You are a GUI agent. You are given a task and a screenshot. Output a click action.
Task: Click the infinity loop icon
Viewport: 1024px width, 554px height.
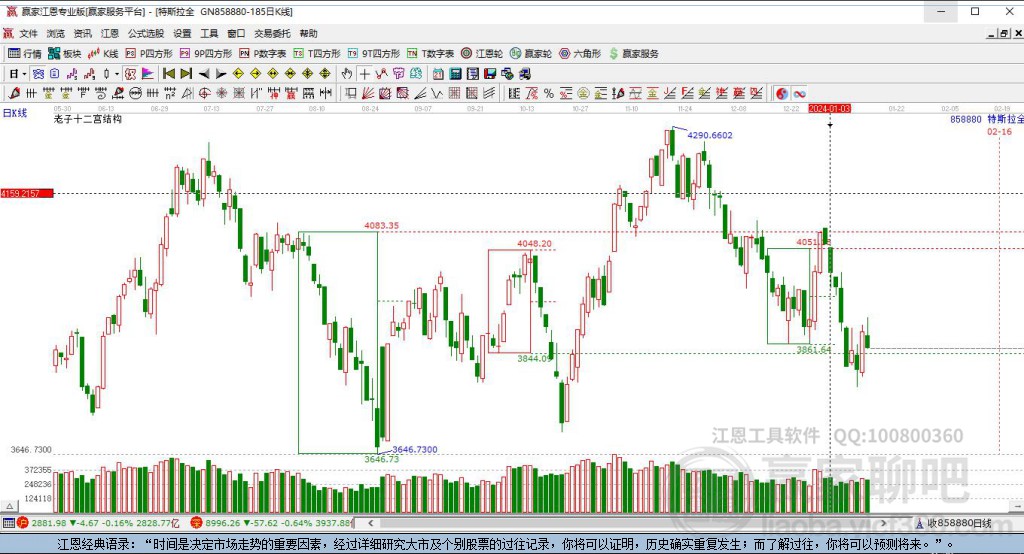[x=799, y=93]
